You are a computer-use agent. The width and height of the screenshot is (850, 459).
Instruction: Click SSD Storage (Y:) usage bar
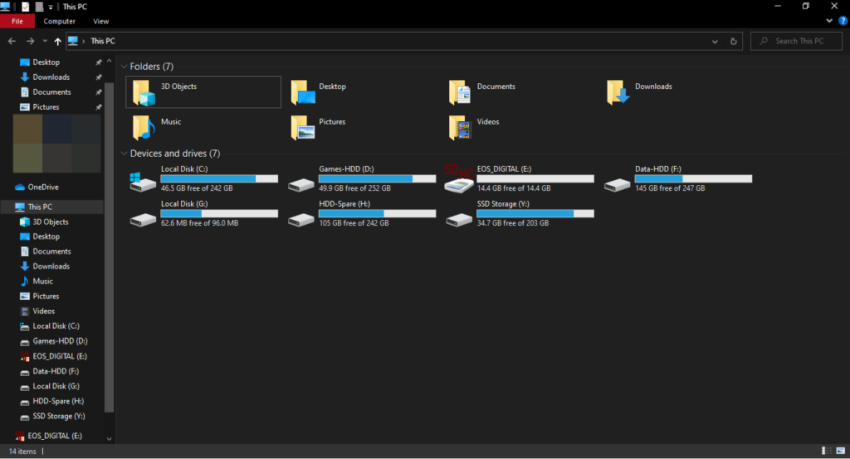pyautogui.click(x=535, y=214)
